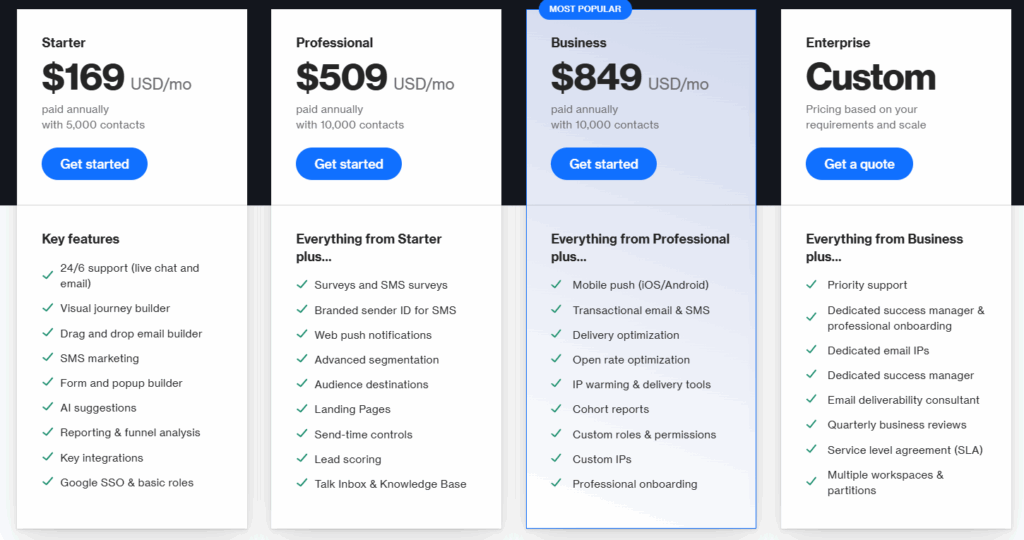The height and width of the screenshot is (540, 1024).
Task: Click Get started under Professional plan
Action: click(348, 164)
